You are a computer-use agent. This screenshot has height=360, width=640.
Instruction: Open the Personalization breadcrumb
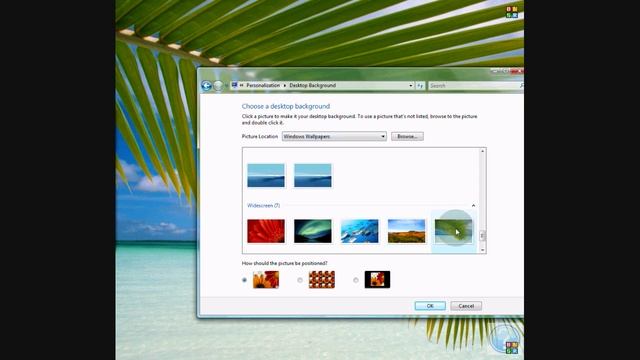pos(263,85)
